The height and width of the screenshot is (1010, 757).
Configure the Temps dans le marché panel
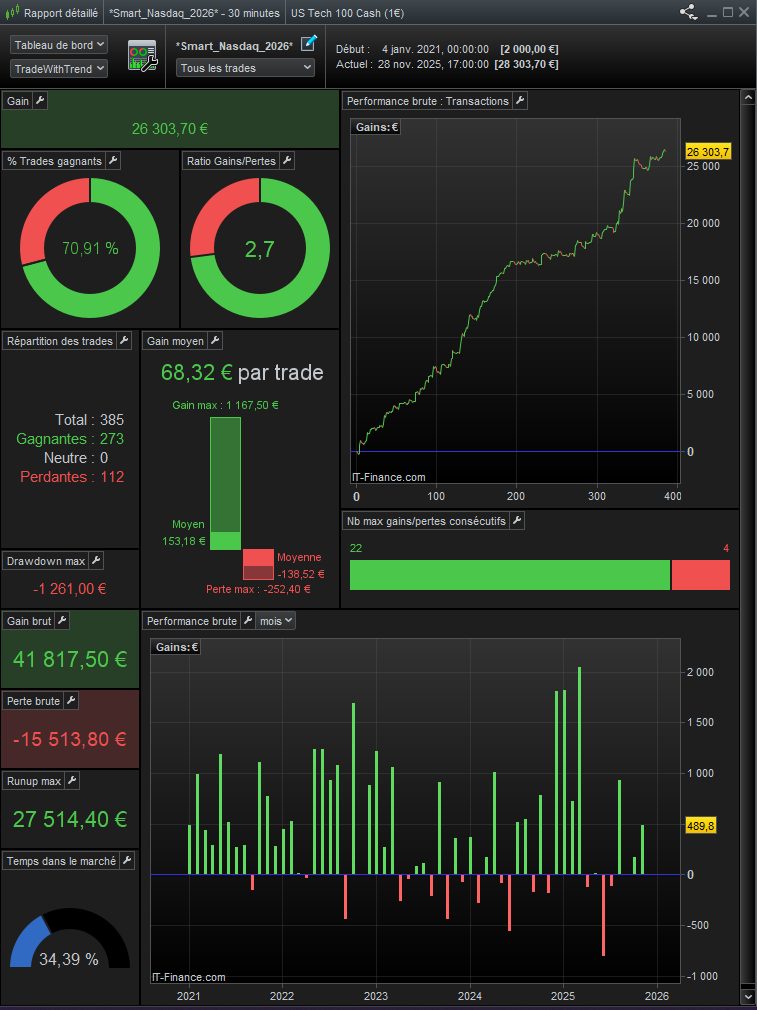pos(127,861)
